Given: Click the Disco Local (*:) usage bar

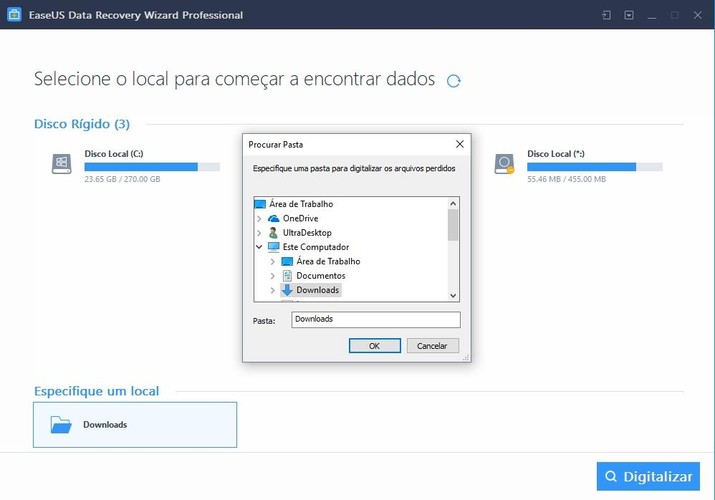Looking at the screenshot, I should coord(595,167).
